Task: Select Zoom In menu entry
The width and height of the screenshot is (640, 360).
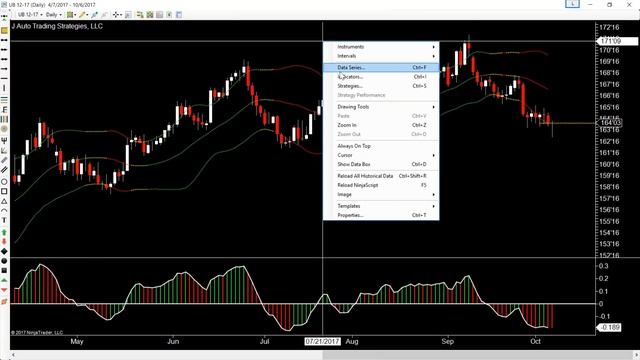Action: 381,125
